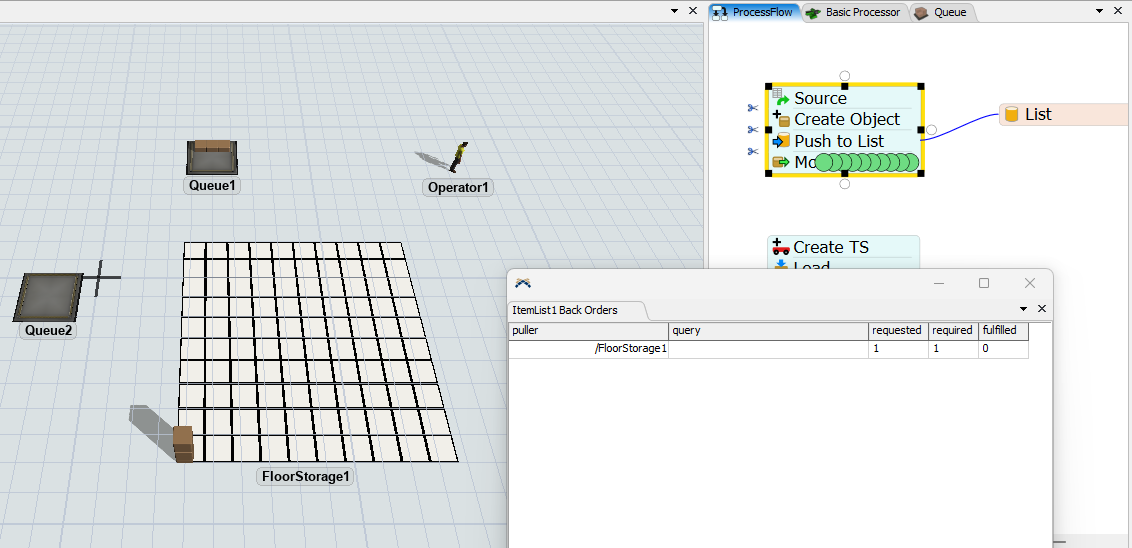Click the Queue2 object in 3D view
The width and height of the screenshot is (1132, 548).
[x=48, y=296]
